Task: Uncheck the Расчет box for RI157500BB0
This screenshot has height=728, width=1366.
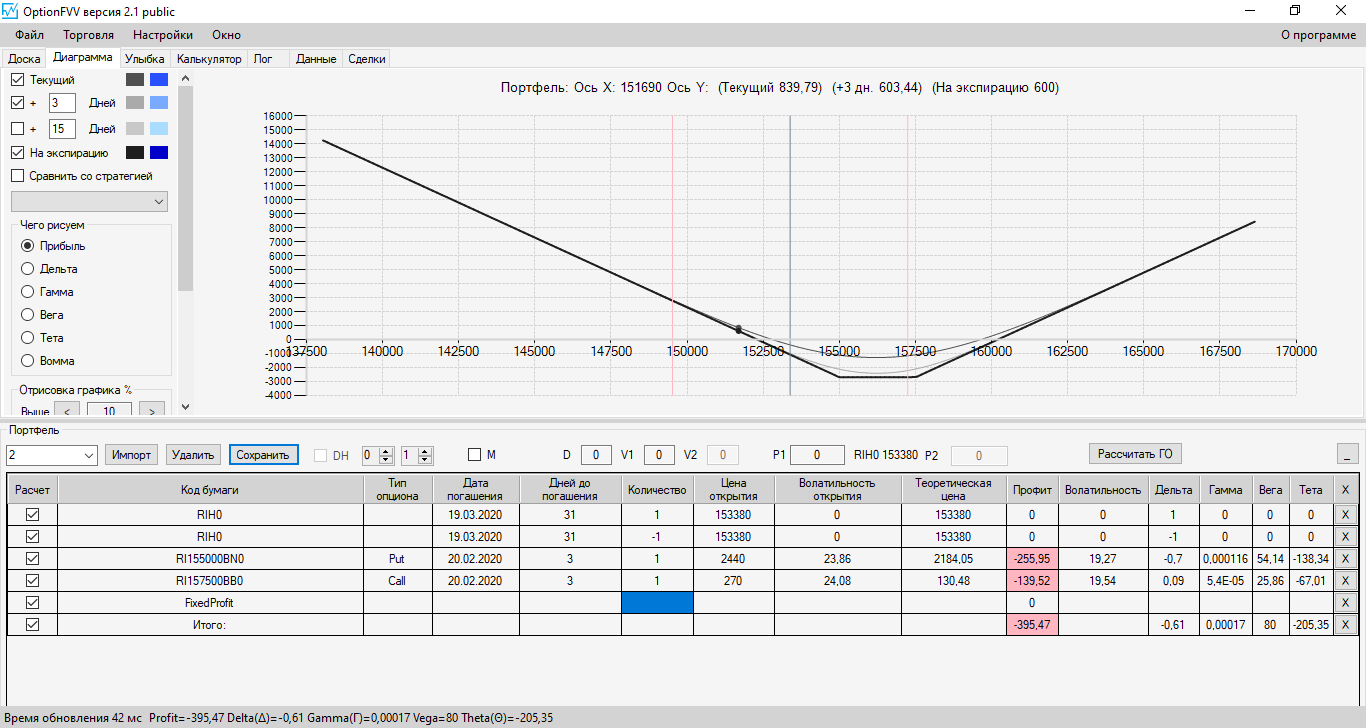Action: pos(33,581)
